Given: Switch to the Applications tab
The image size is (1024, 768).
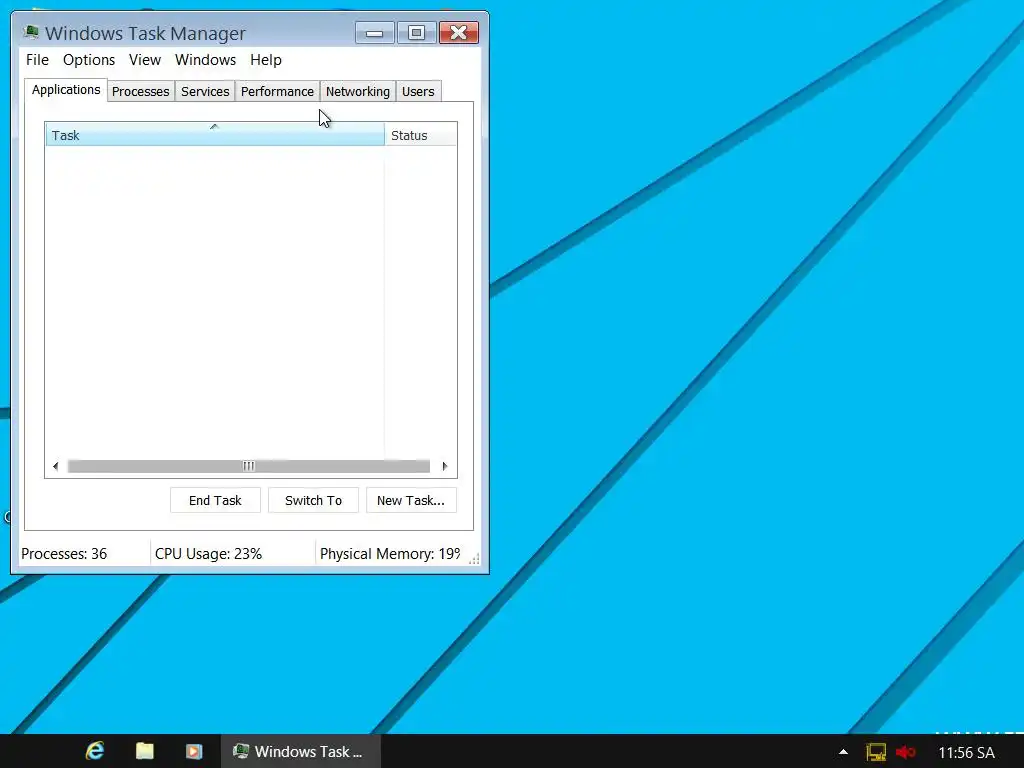Looking at the screenshot, I should [x=66, y=90].
